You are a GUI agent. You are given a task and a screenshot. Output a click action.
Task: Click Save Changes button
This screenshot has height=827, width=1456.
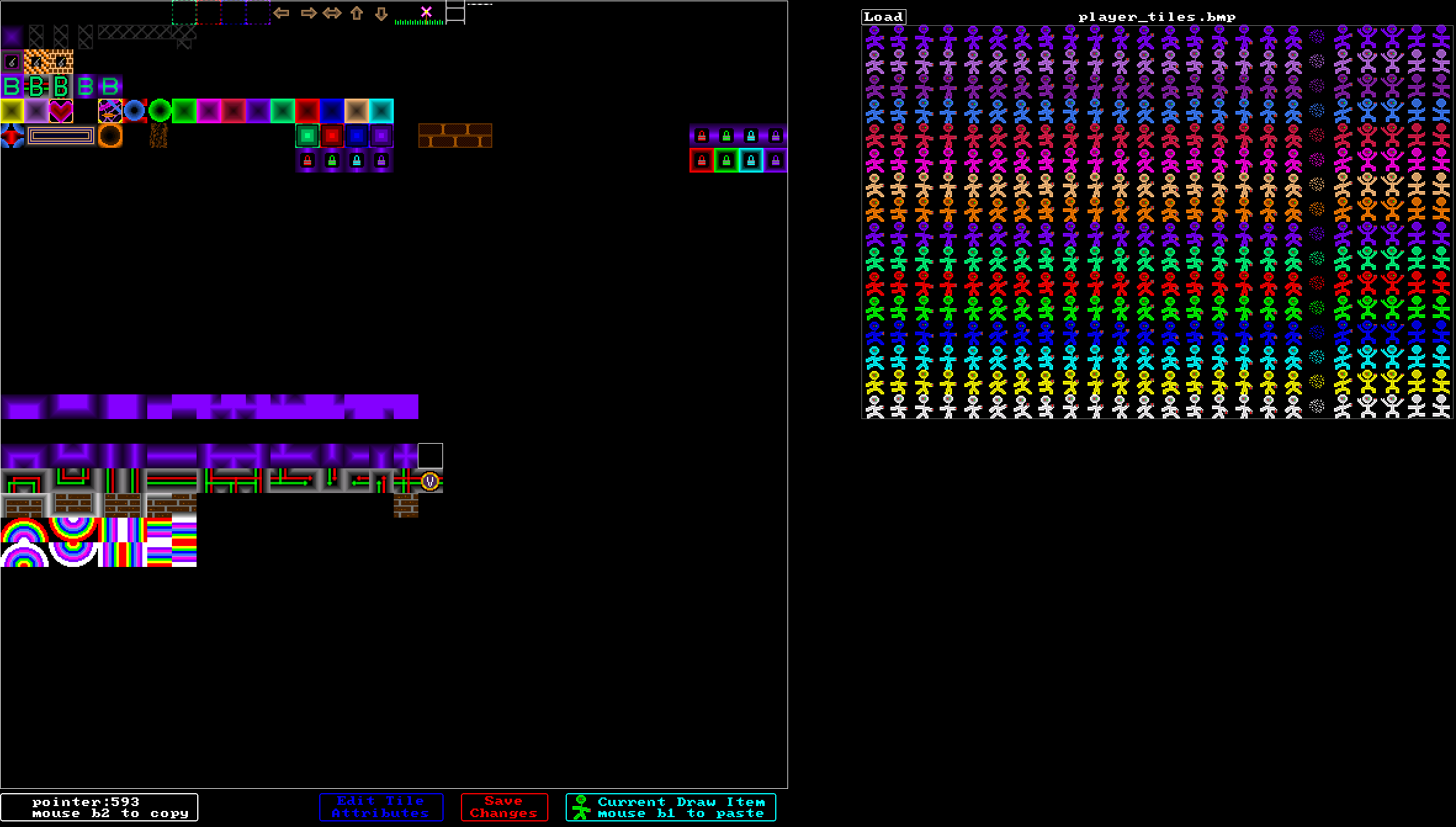coord(503,807)
